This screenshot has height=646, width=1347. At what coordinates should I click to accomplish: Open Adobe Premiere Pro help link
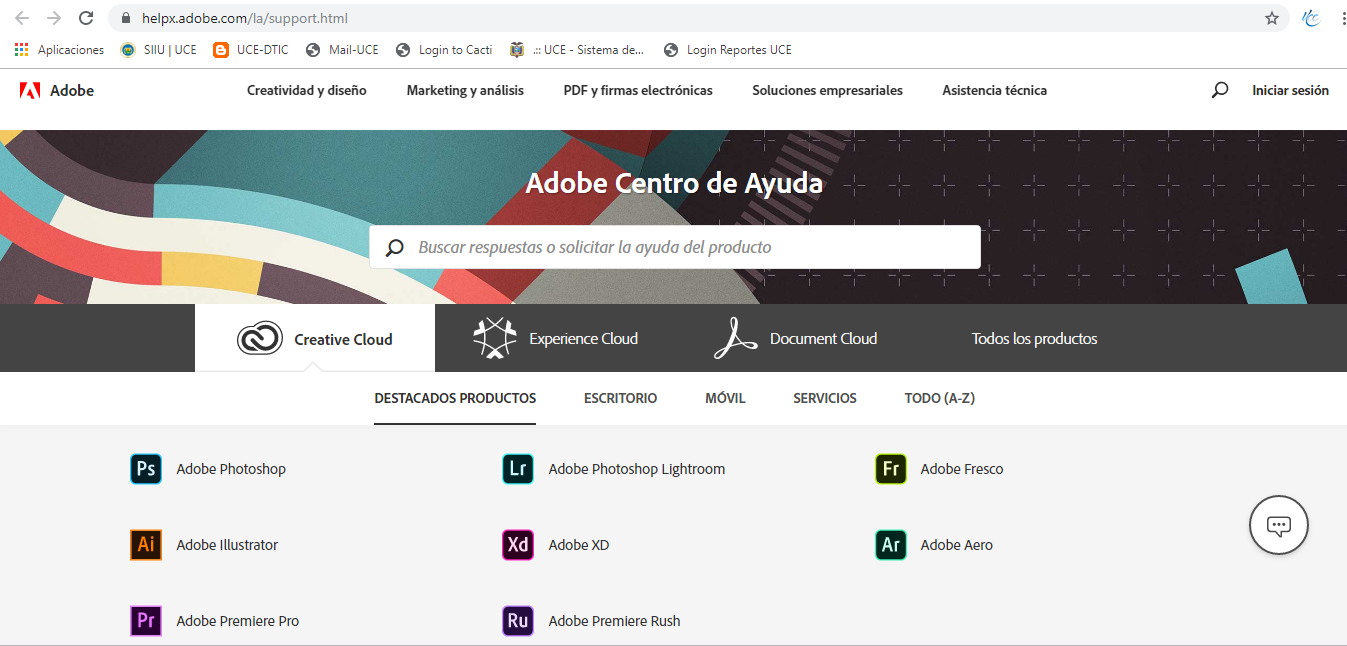(x=237, y=621)
